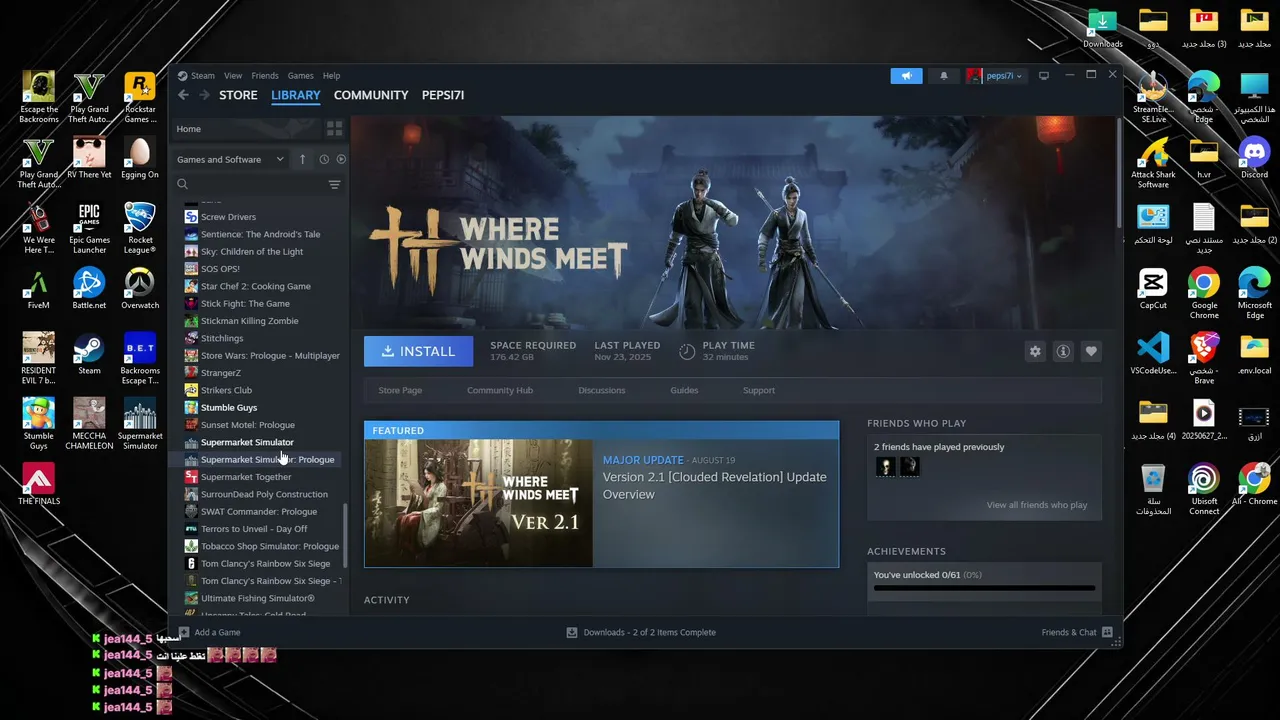Click the game list scrollbar thumb
Viewport: 1280px width, 720px height.
(346, 538)
